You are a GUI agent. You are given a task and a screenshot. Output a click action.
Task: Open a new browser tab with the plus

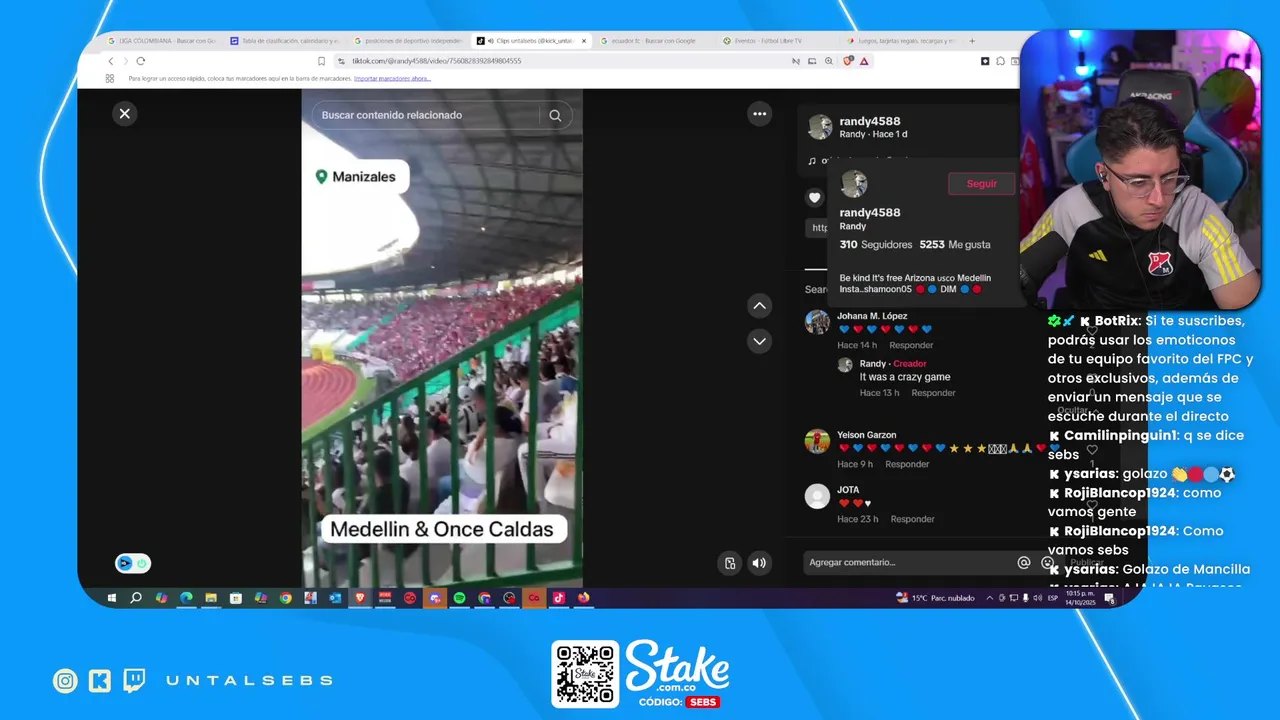[x=972, y=41]
